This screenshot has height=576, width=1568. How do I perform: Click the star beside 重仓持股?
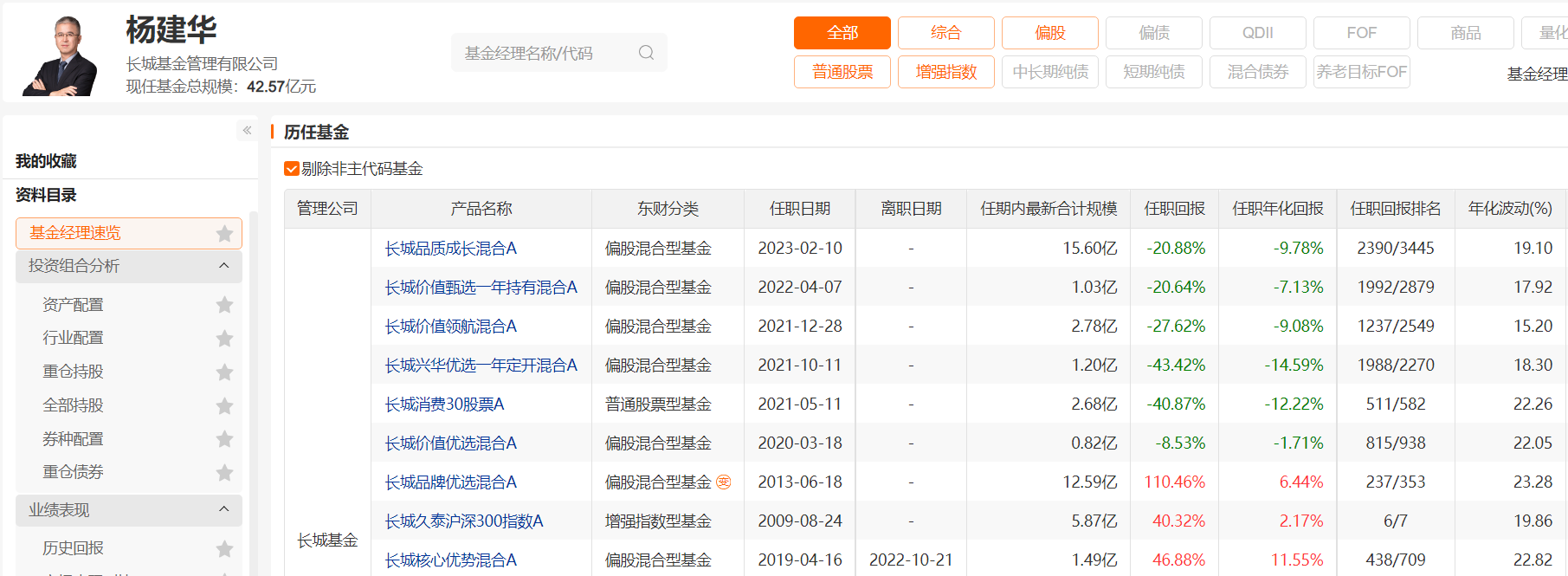(x=224, y=372)
